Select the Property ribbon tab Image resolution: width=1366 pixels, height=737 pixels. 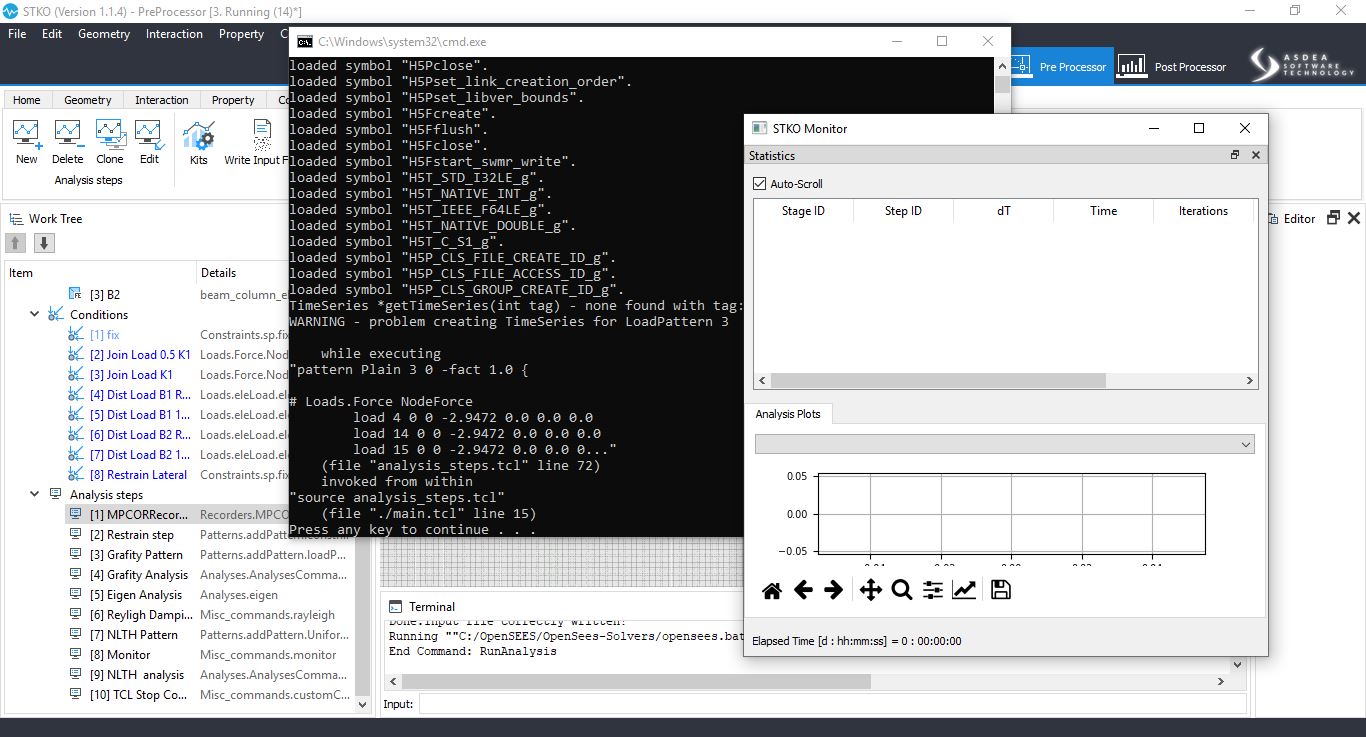click(233, 100)
